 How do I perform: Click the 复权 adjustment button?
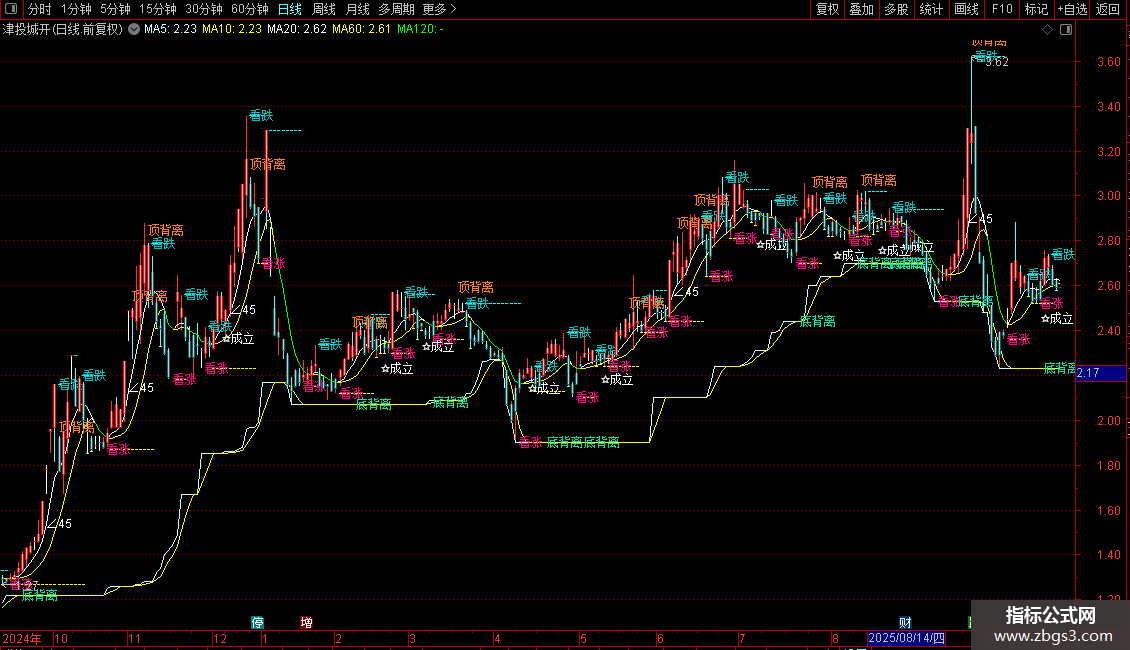coord(827,9)
